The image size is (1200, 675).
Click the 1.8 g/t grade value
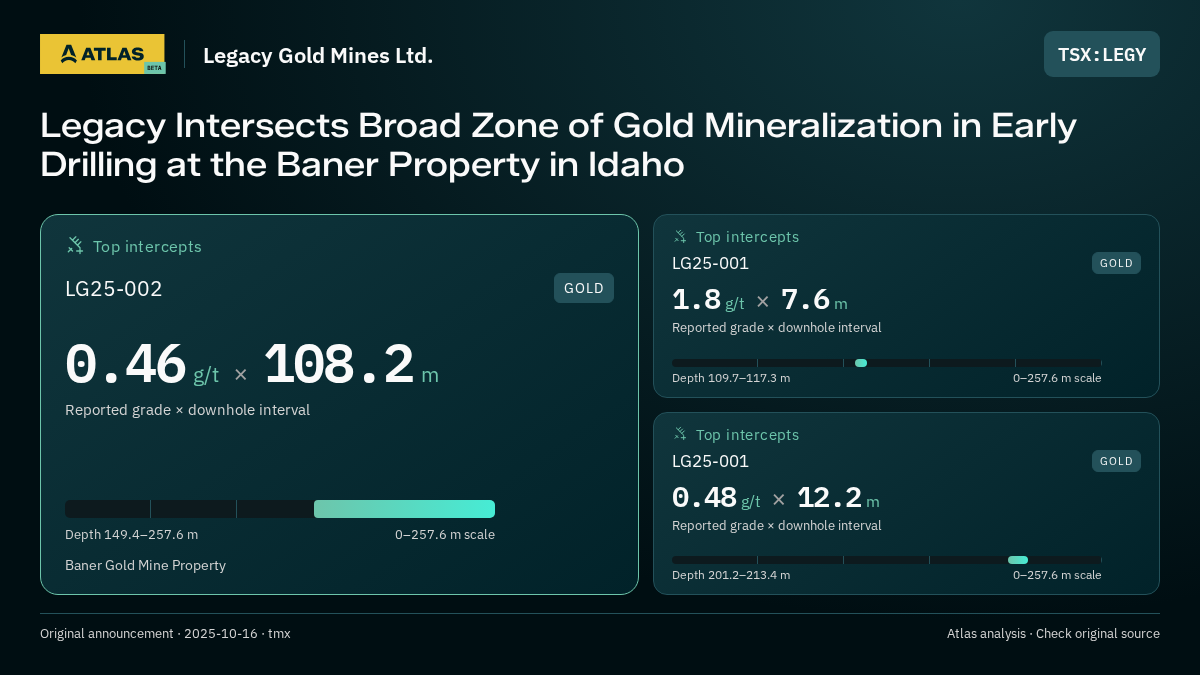tap(708, 300)
